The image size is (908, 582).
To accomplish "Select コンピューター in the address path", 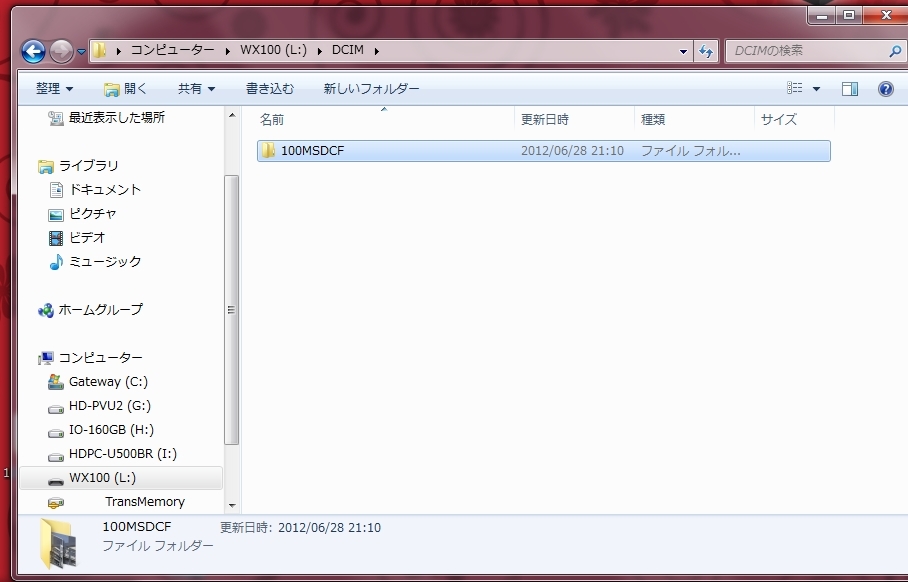I will click(x=173, y=50).
